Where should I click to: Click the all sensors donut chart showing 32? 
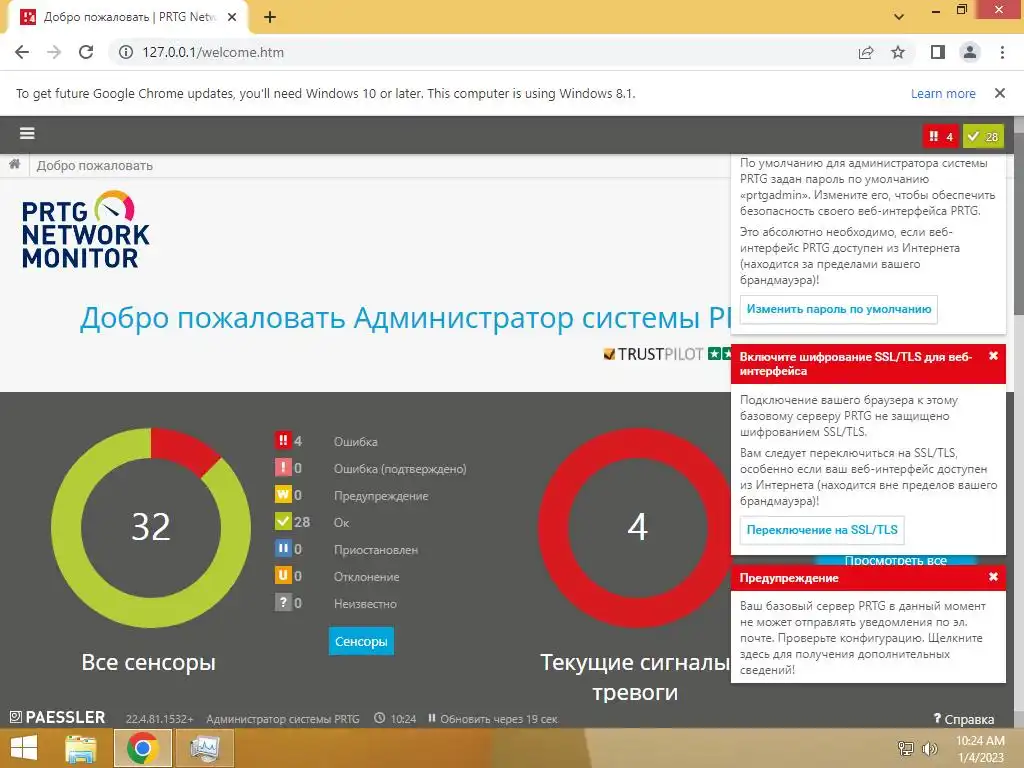151,527
